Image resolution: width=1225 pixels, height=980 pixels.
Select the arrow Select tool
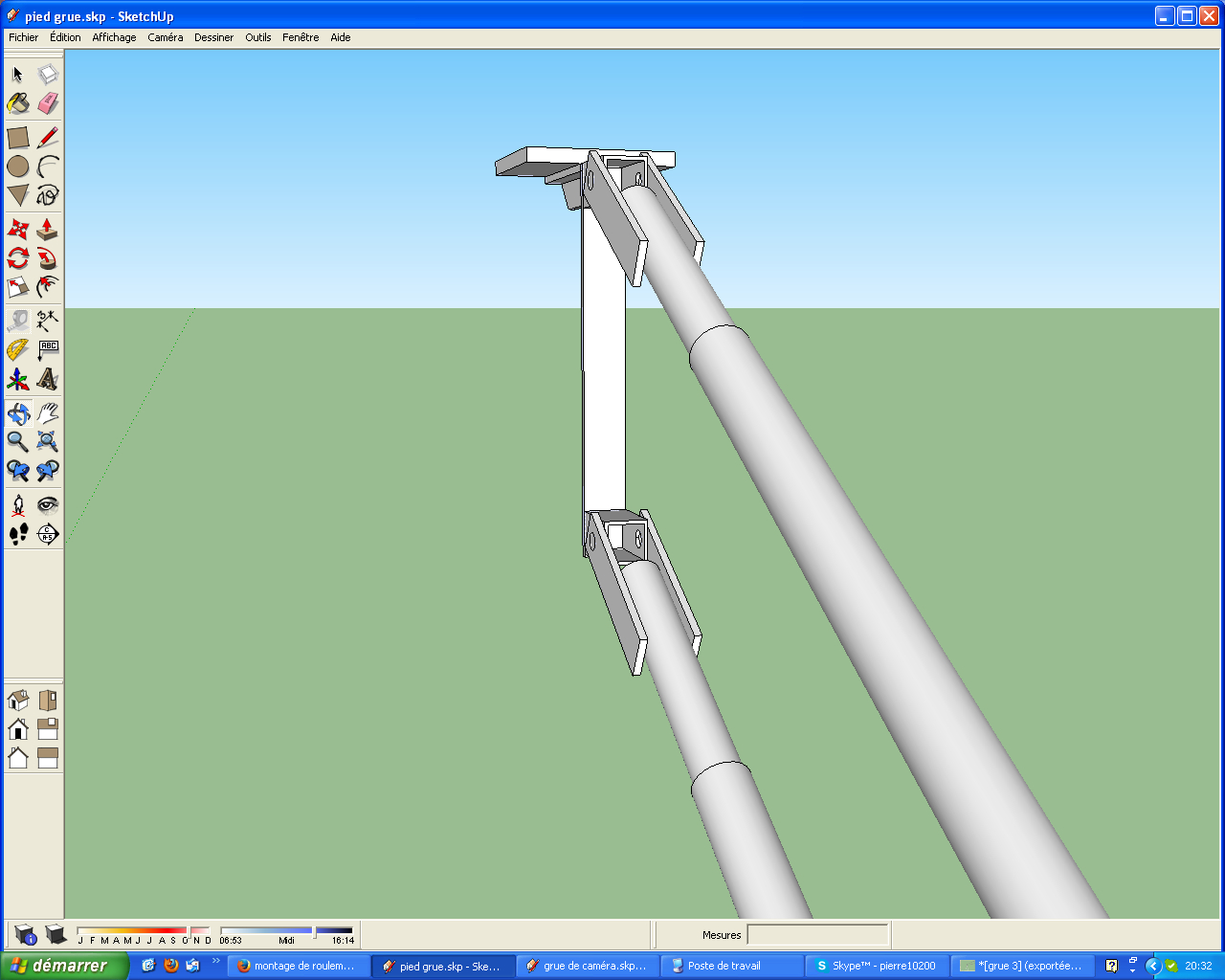(18, 75)
